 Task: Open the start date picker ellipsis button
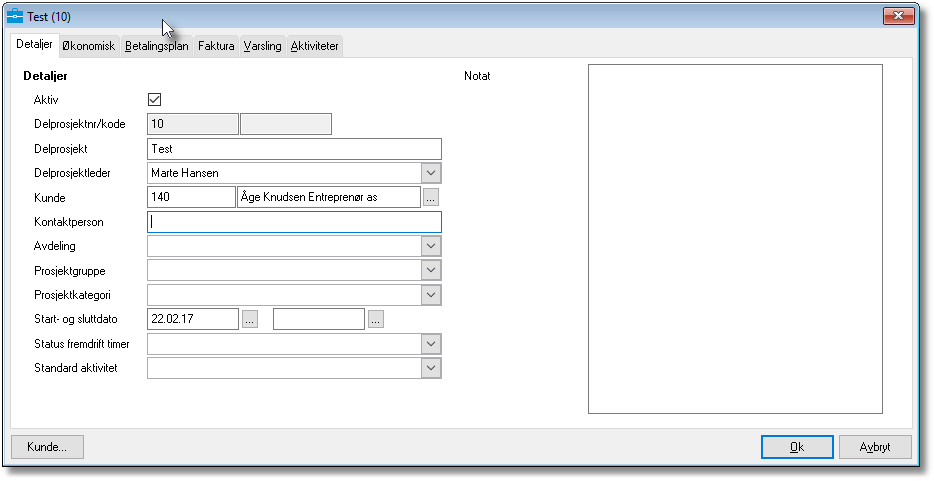(x=250, y=319)
